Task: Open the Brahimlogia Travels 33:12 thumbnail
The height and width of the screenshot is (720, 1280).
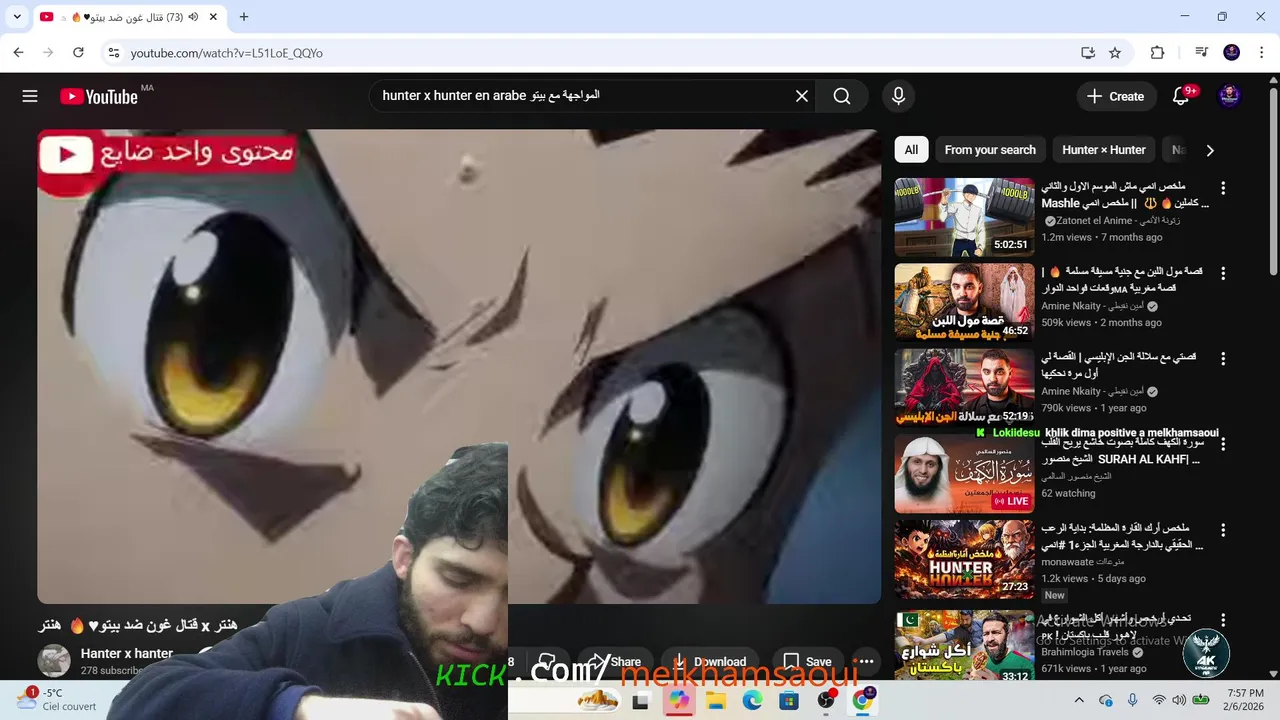Action: coord(964,645)
